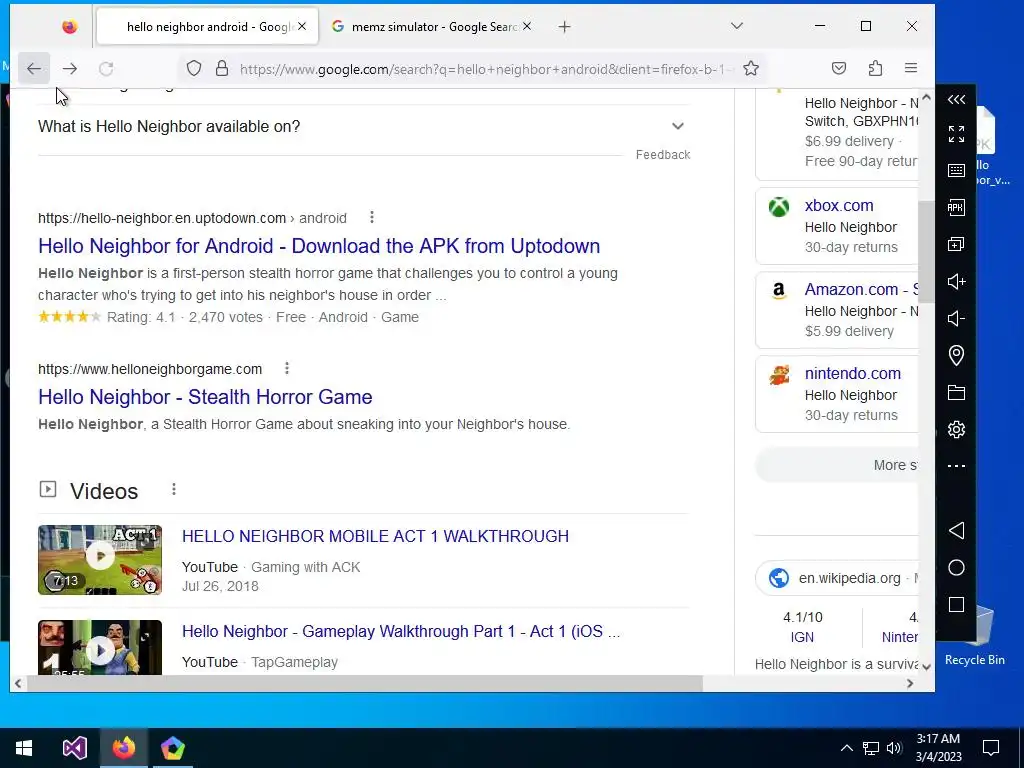Open Windows notification center
1024x768 pixels.
coord(991,748)
